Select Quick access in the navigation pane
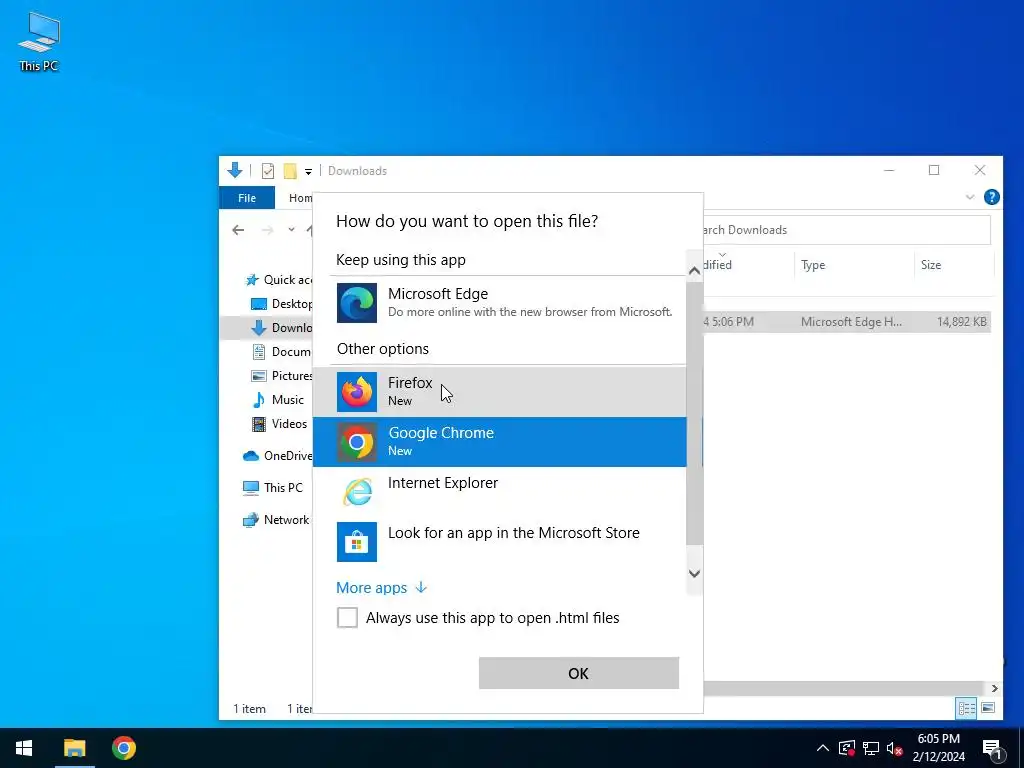This screenshot has height=768, width=1024. 279,280
